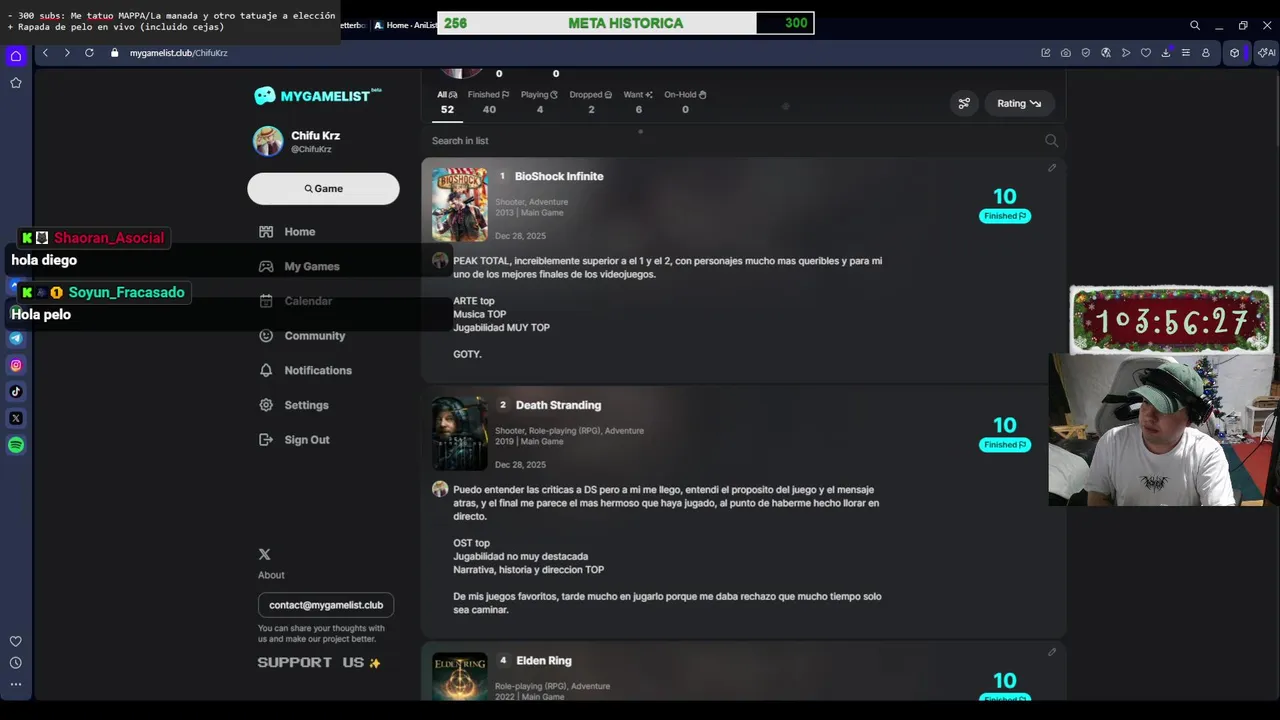Add page to favorites with heart toolbar icon

tap(1146, 53)
